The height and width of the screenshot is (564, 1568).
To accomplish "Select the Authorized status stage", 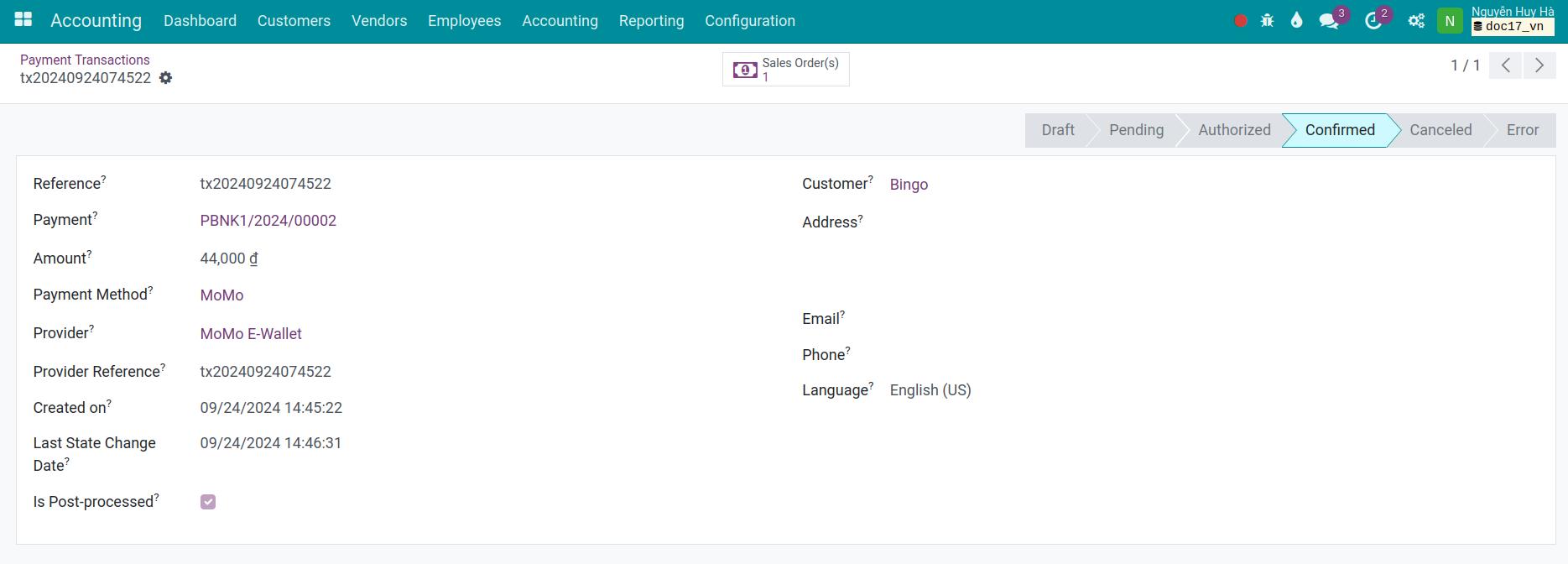I will 1234,130.
